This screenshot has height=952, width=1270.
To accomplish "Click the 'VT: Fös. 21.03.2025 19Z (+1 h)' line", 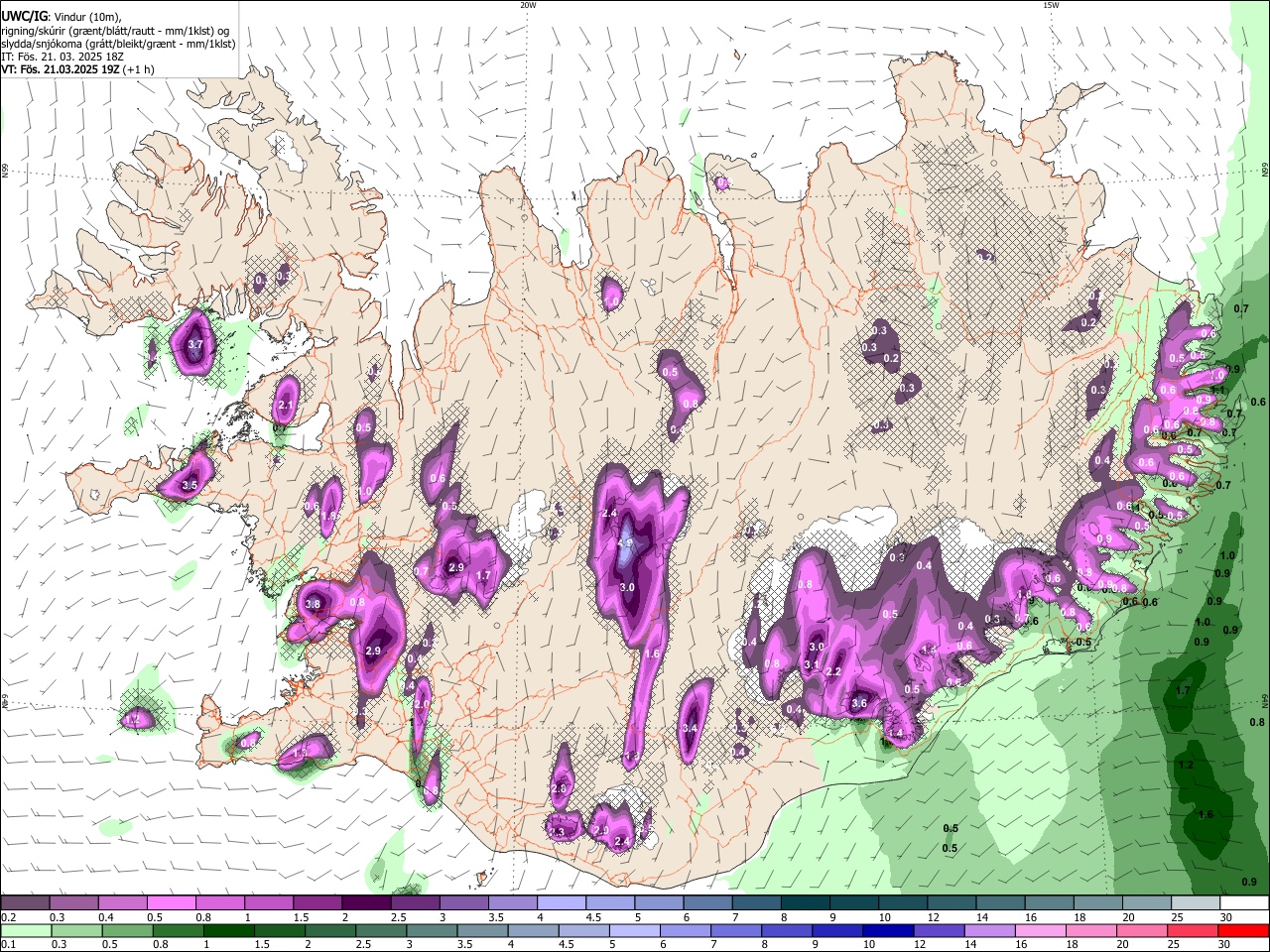I will pos(77,70).
